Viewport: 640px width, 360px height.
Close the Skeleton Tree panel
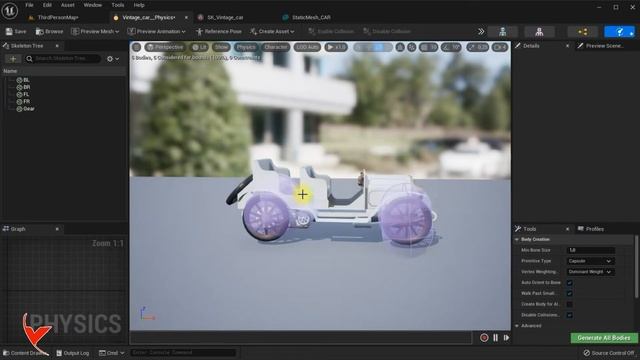click(x=57, y=46)
